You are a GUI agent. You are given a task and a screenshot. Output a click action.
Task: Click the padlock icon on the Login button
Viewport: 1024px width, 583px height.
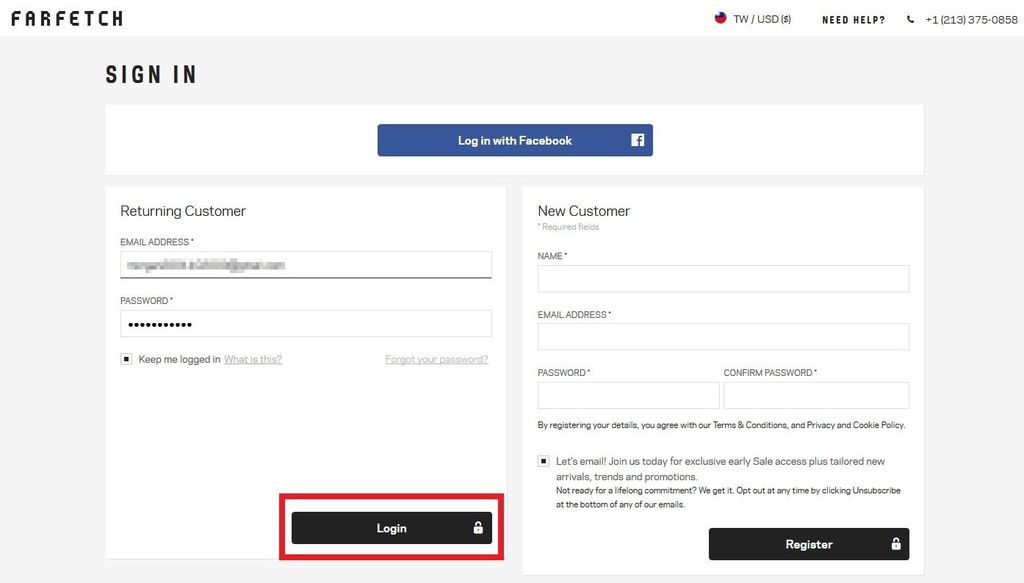pos(478,528)
